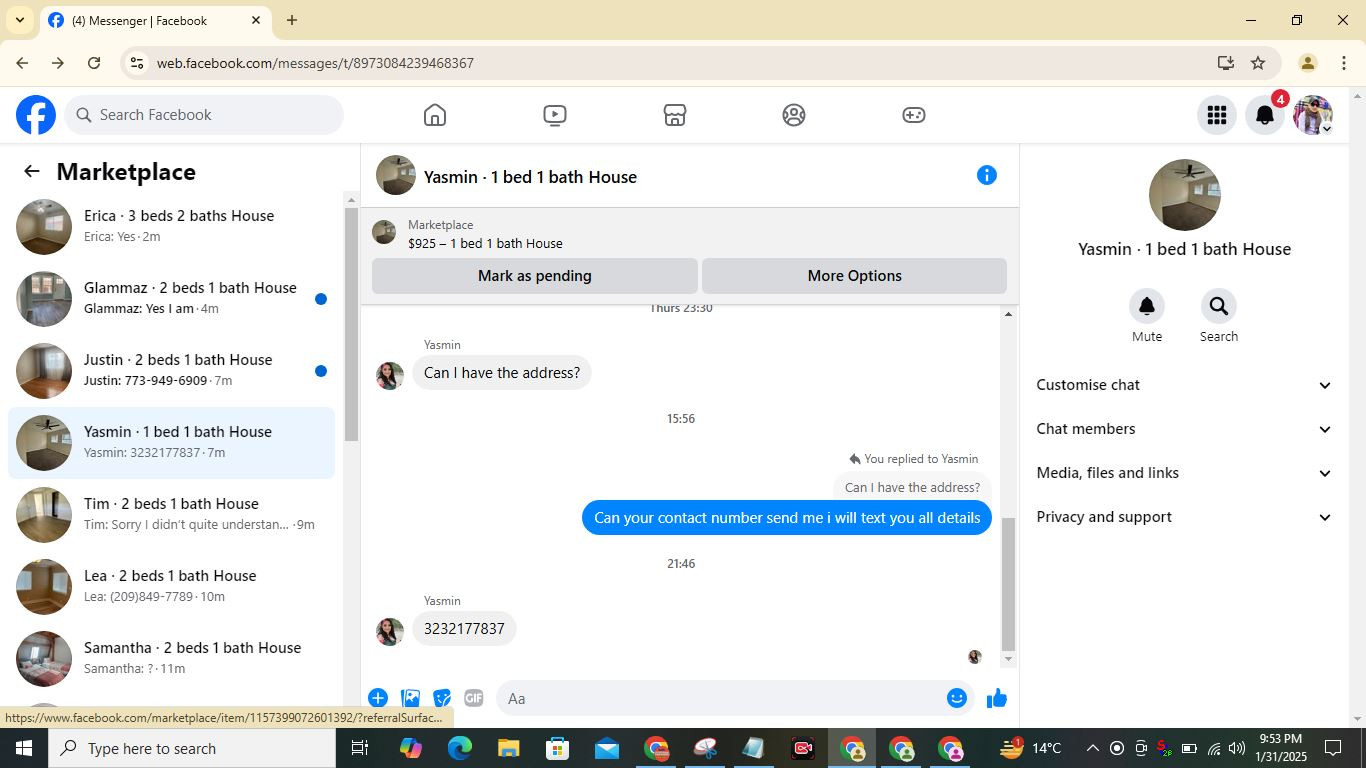
Task: Bookmark this page with the star icon
Action: point(1258,63)
